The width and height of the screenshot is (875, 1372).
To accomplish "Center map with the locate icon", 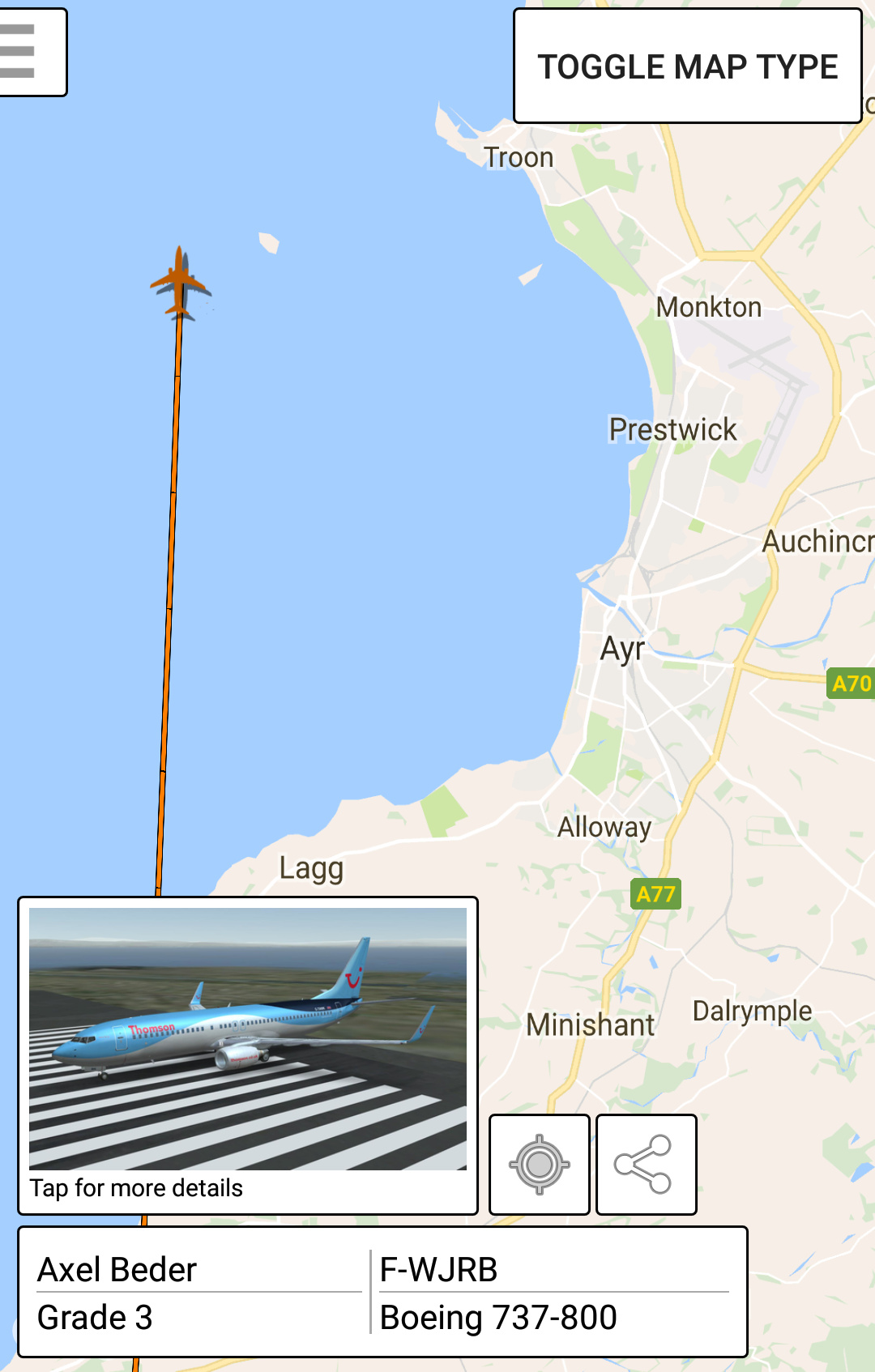I will tap(540, 1165).
